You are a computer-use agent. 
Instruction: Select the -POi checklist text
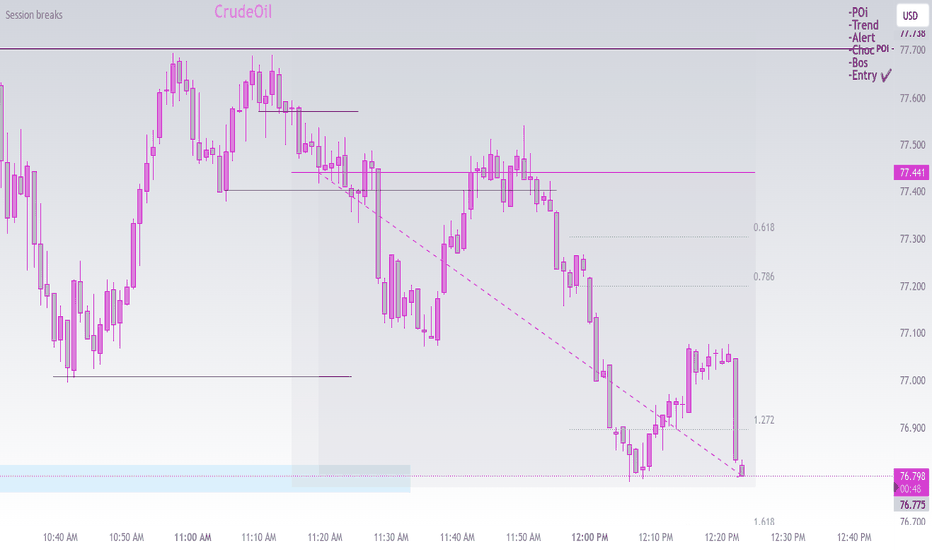(858, 12)
